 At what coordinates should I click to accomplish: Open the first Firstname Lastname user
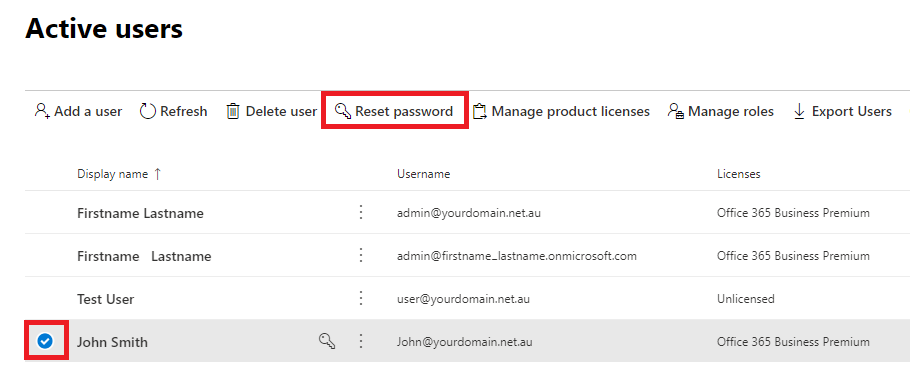click(x=140, y=213)
